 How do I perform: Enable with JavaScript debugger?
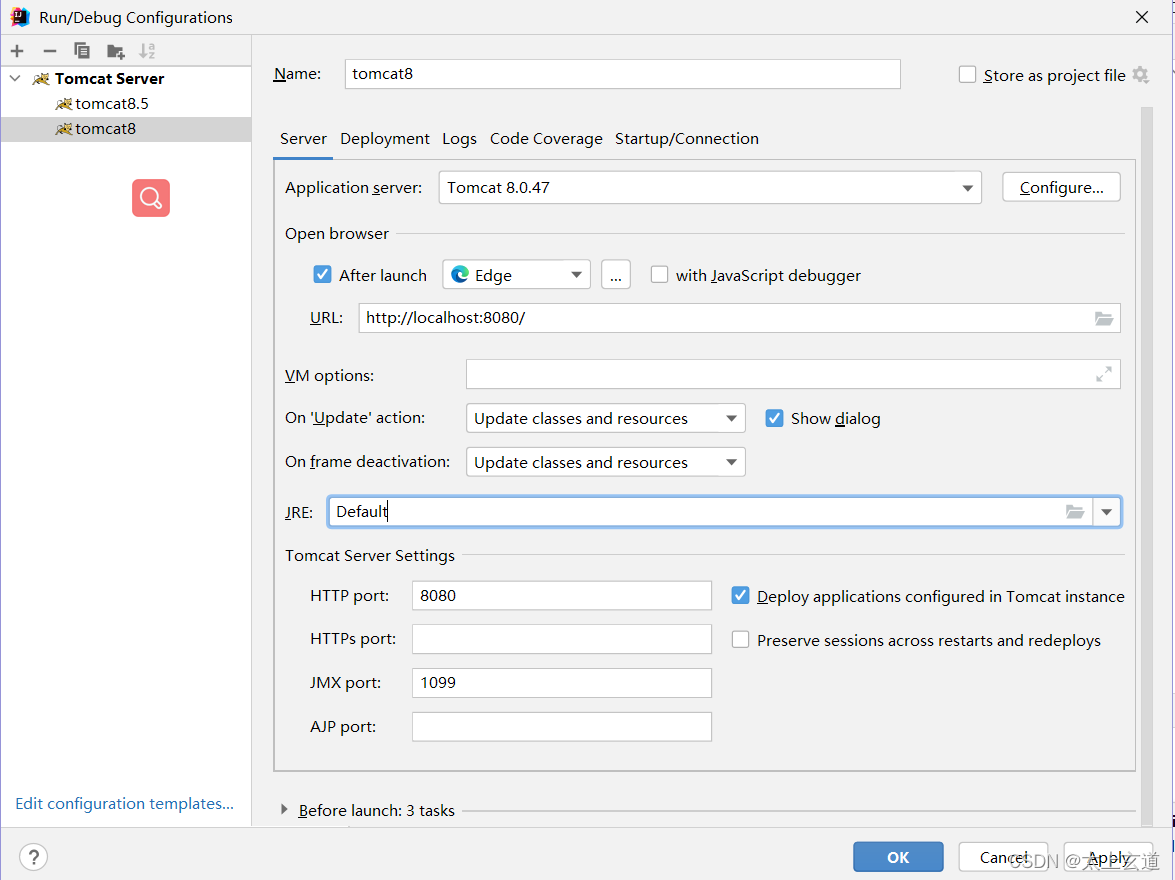[x=659, y=275]
